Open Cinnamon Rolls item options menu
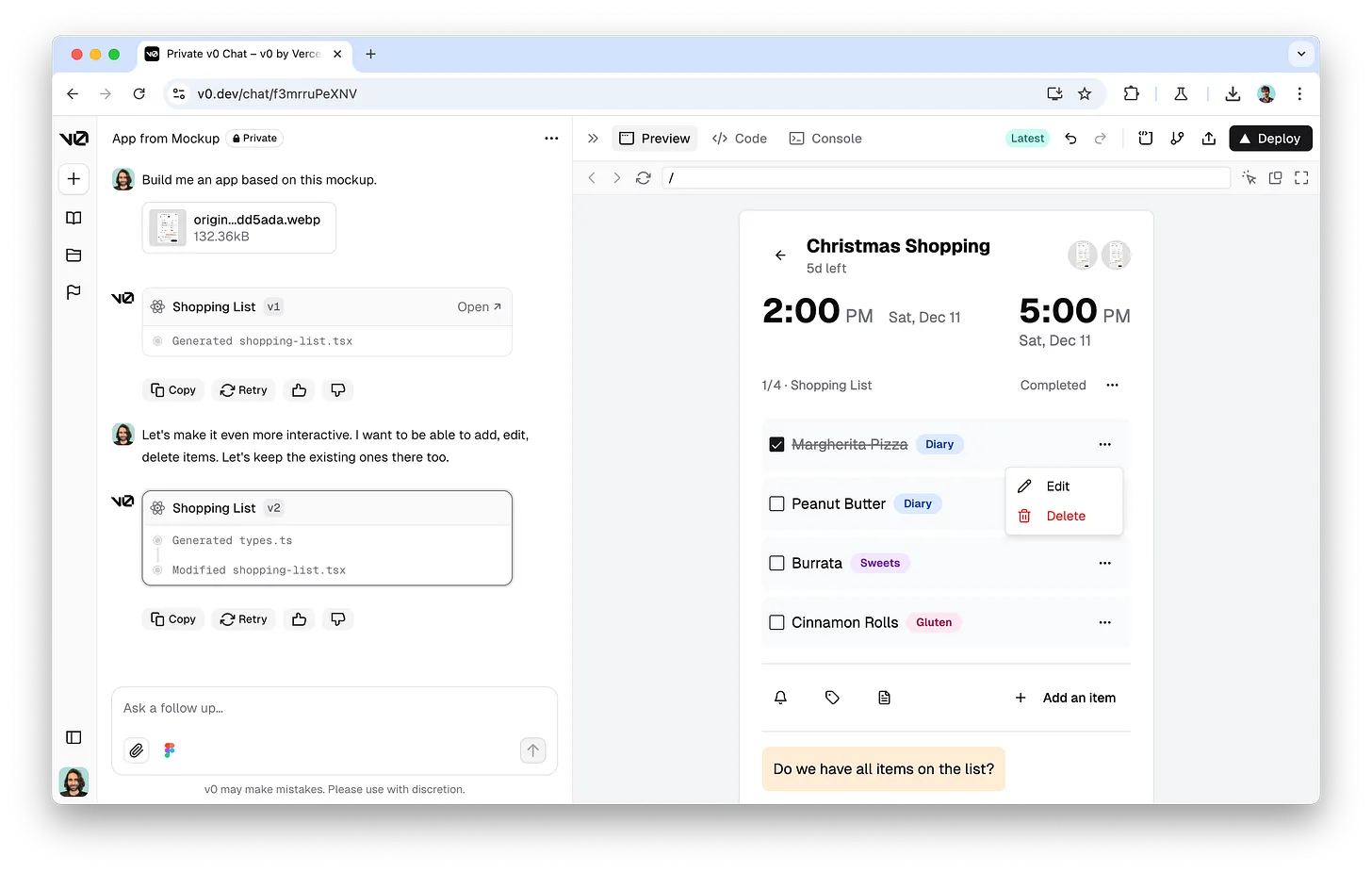 click(x=1104, y=622)
